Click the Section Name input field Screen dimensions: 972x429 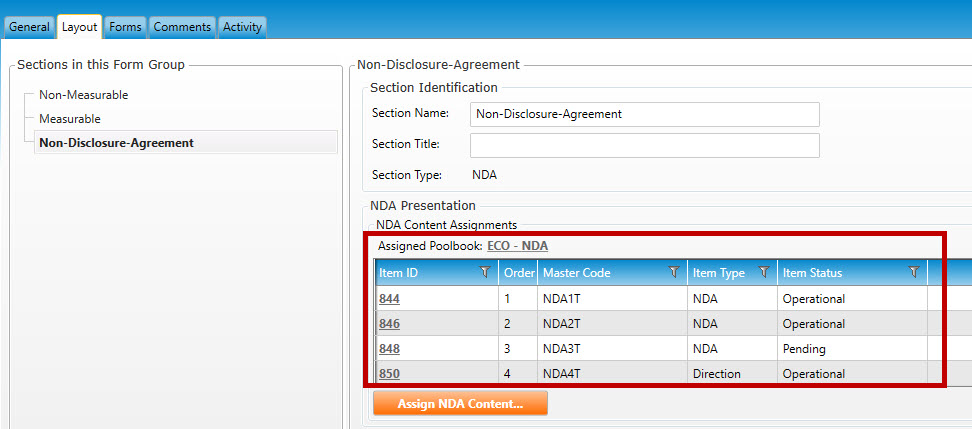click(644, 114)
